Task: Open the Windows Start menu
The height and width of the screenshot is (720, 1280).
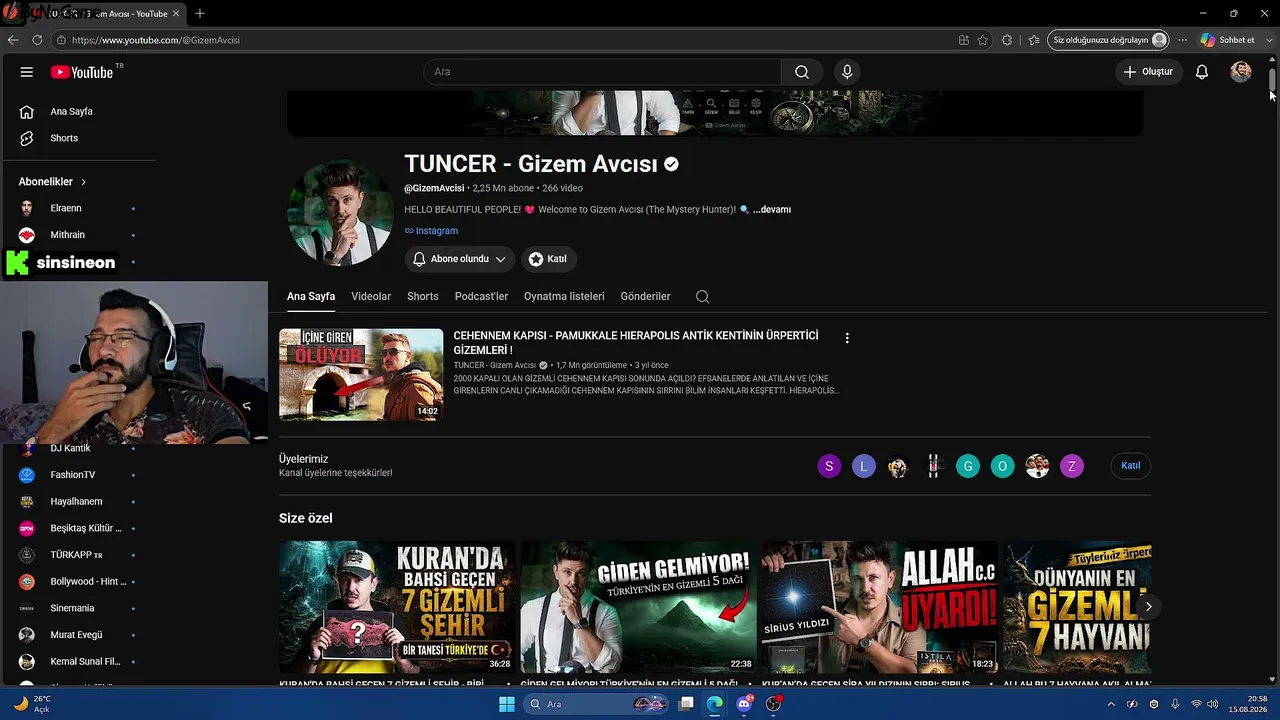Action: pos(507,704)
